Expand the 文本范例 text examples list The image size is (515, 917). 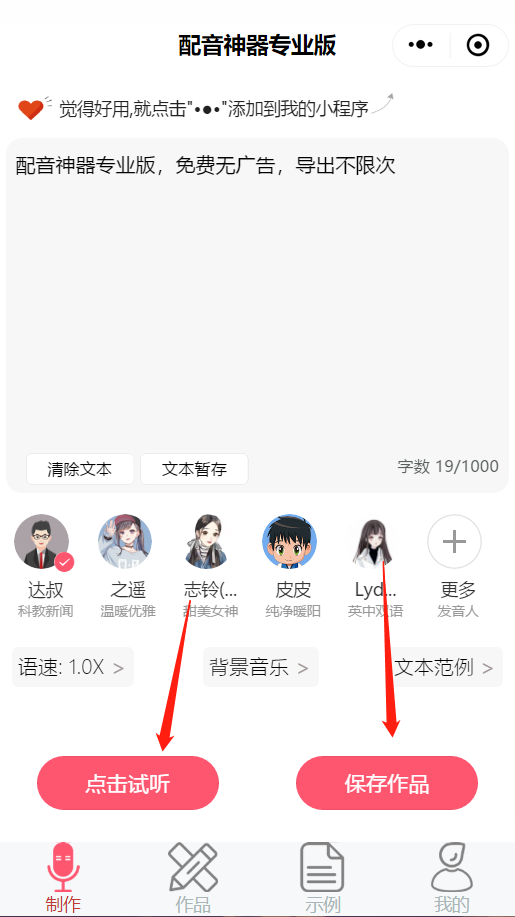pyautogui.click(x=445, y=667)
